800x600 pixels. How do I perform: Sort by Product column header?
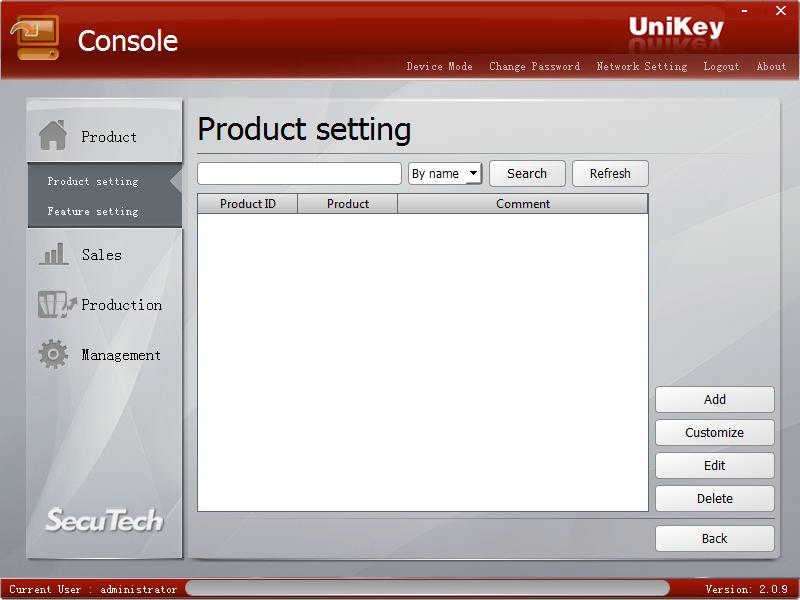pos(347,204)
